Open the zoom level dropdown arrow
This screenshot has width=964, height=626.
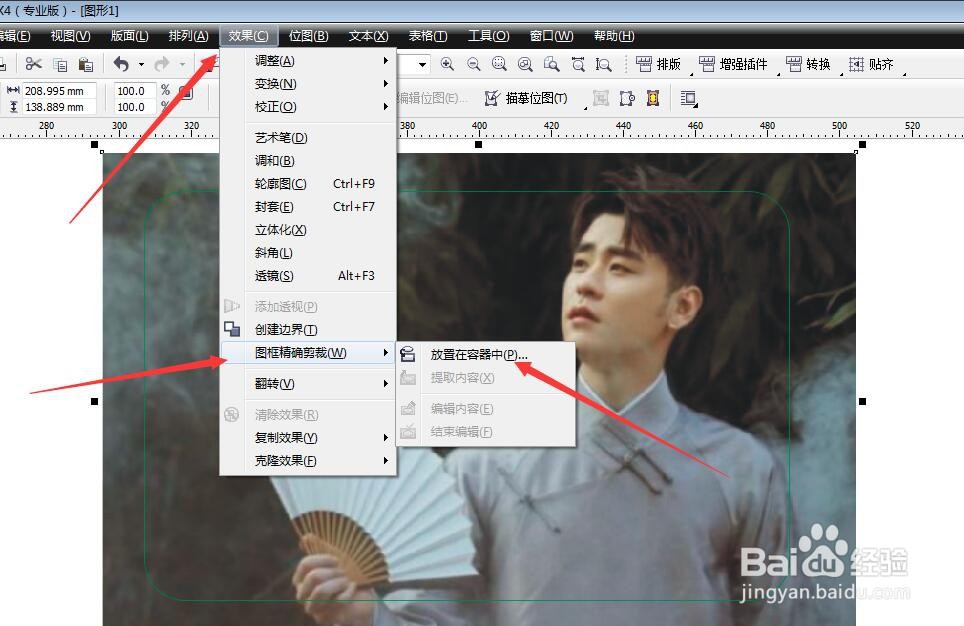(422, 64)
